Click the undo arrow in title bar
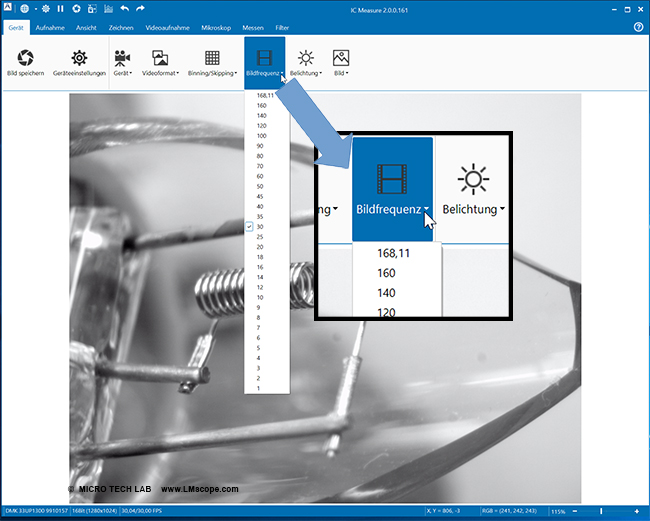 124,8
